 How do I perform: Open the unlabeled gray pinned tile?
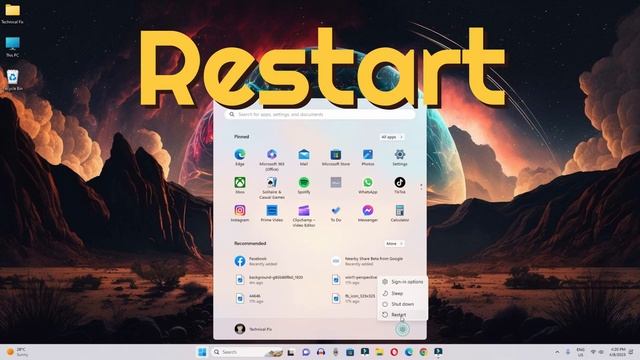tap(336, 182)
